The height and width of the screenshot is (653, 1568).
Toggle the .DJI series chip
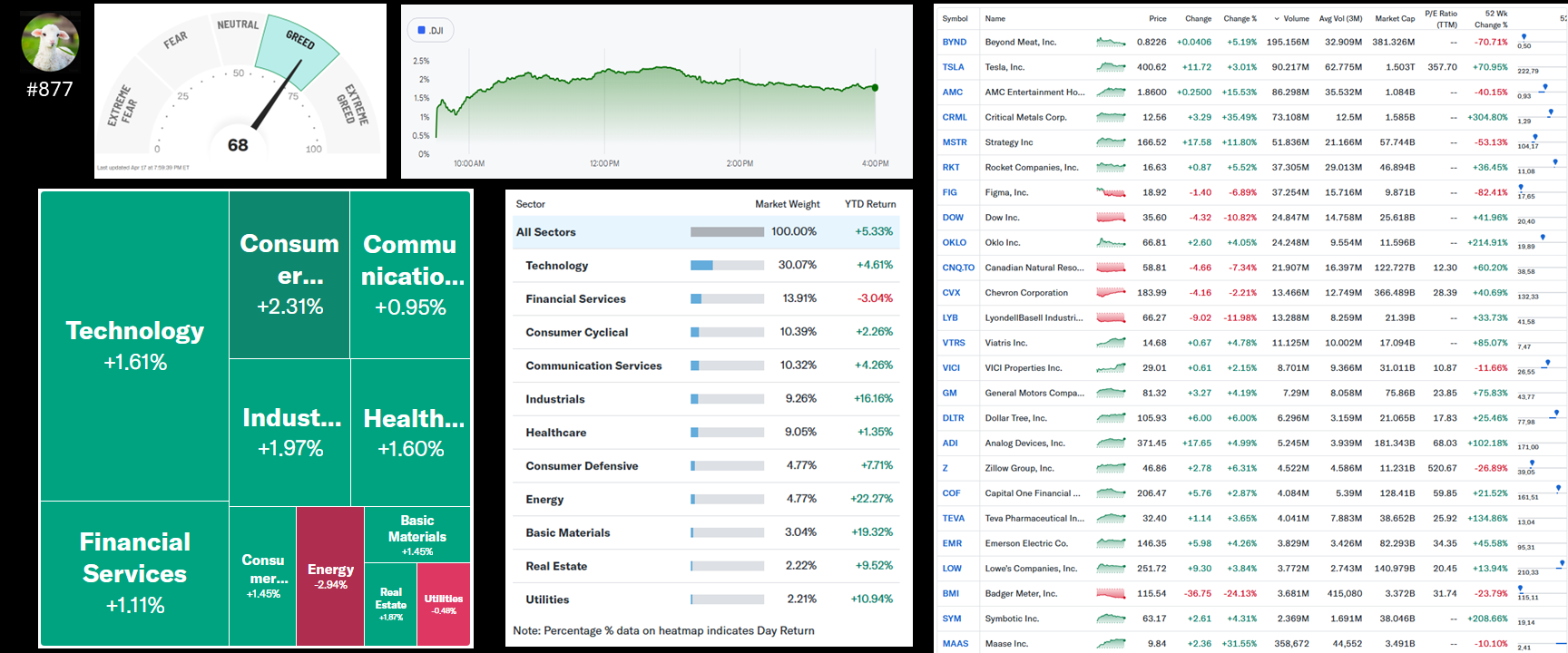[x=431, y=31]
